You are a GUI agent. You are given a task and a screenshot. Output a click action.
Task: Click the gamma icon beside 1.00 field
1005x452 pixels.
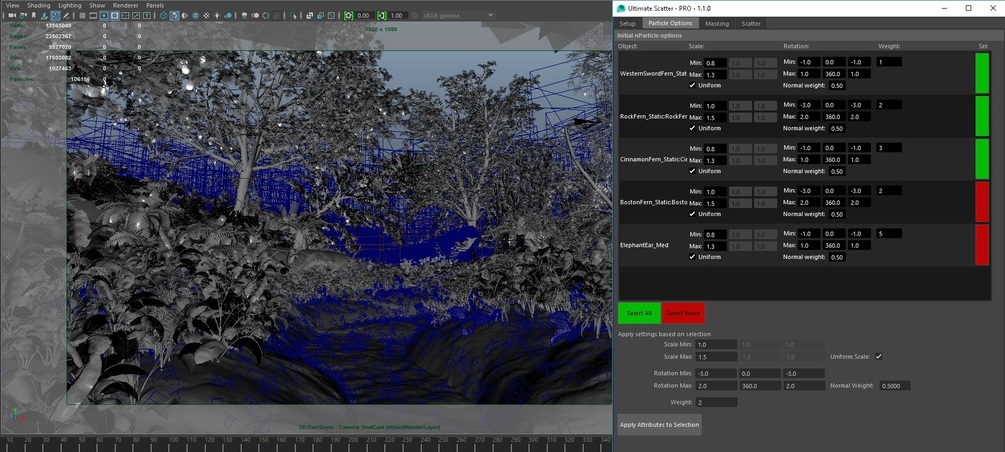[x=382, y=16]
